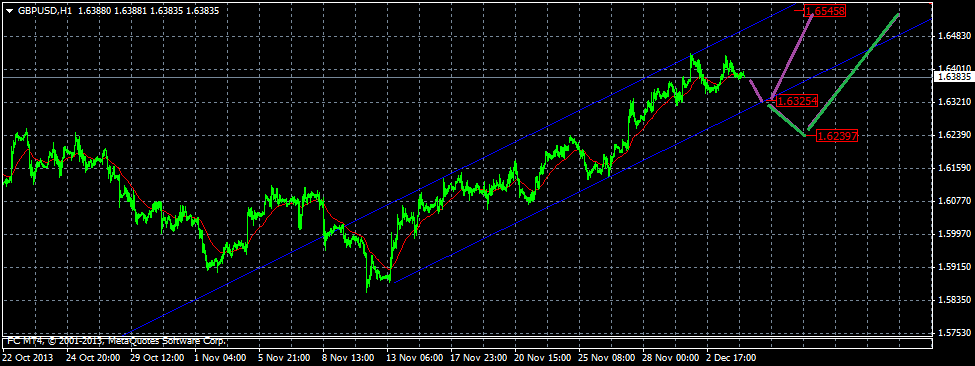The image size is (975, 366).
Task: Click the 22 Oct 2013 date label
Action: point(28,358)
